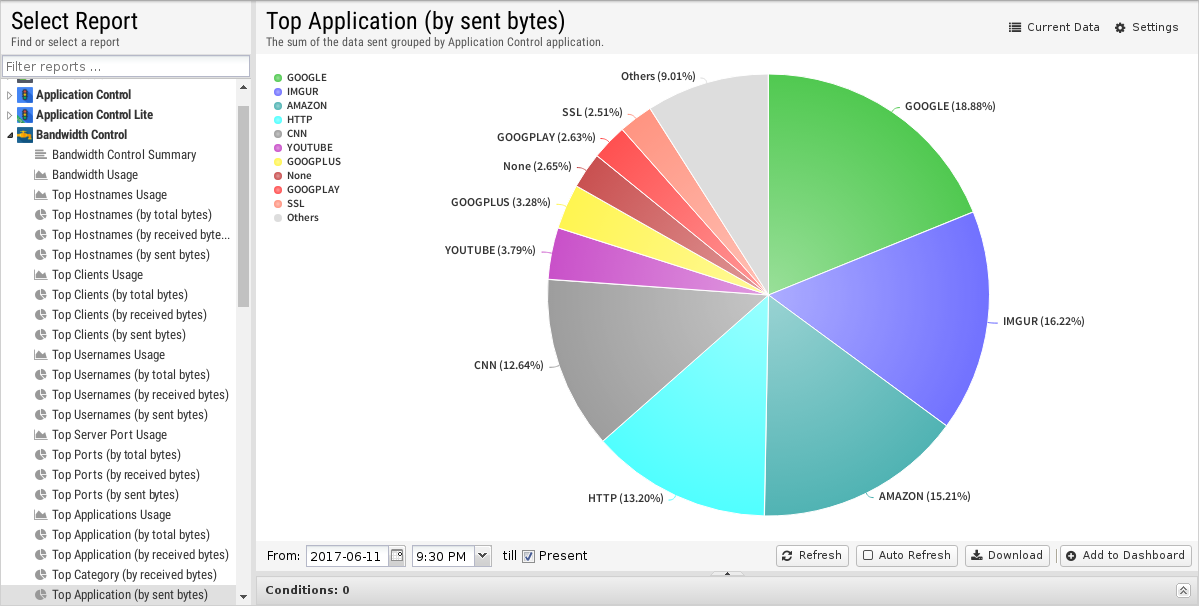Toggle HTTP series in the legend
This screenshot has width=1199, height=606.
point(293,120)
